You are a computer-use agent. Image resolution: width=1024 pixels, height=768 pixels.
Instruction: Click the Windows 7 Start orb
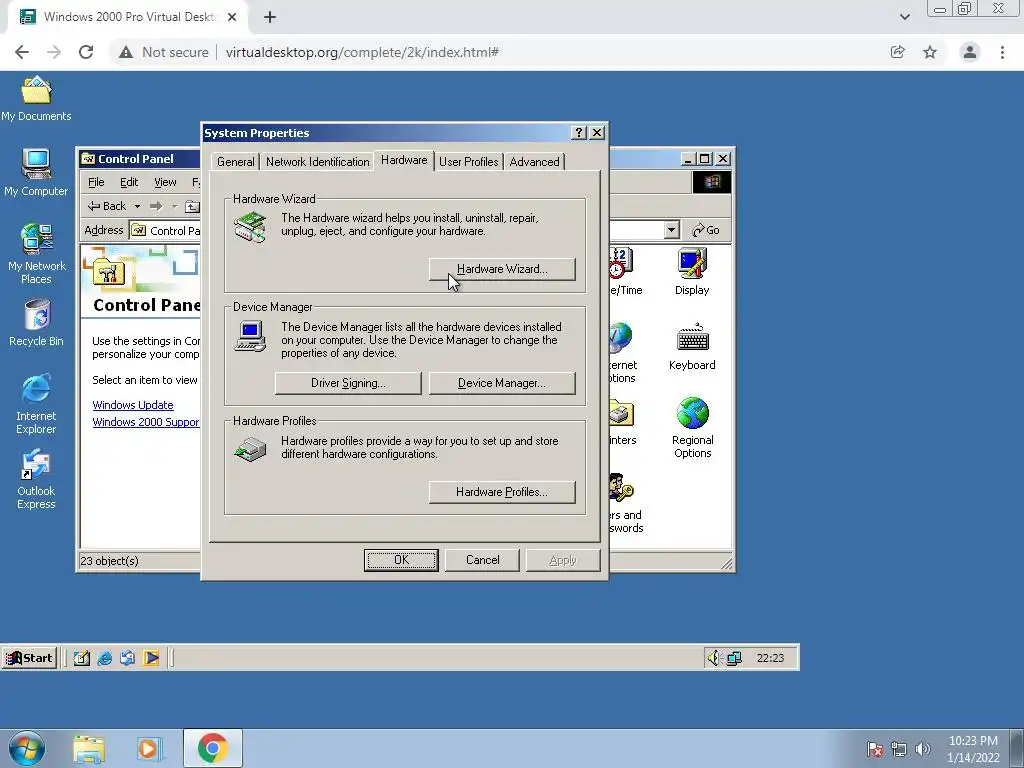tap(27, 748)
